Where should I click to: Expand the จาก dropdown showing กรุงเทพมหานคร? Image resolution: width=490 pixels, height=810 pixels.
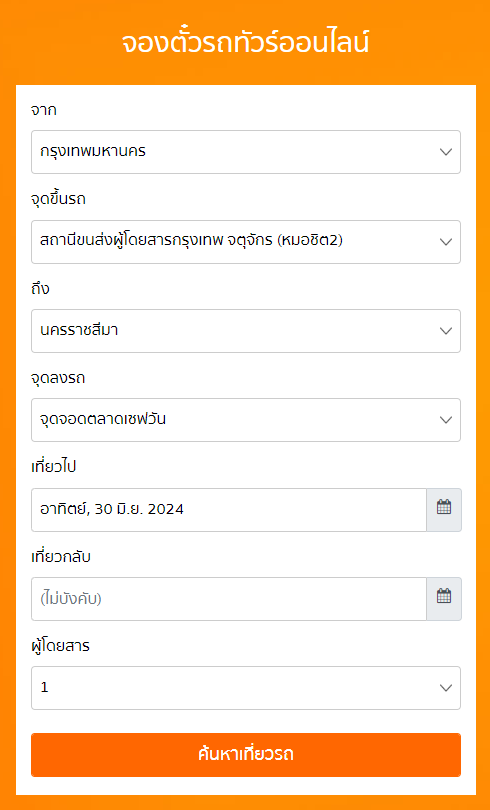pyautogui.click(x=246, y=152)
